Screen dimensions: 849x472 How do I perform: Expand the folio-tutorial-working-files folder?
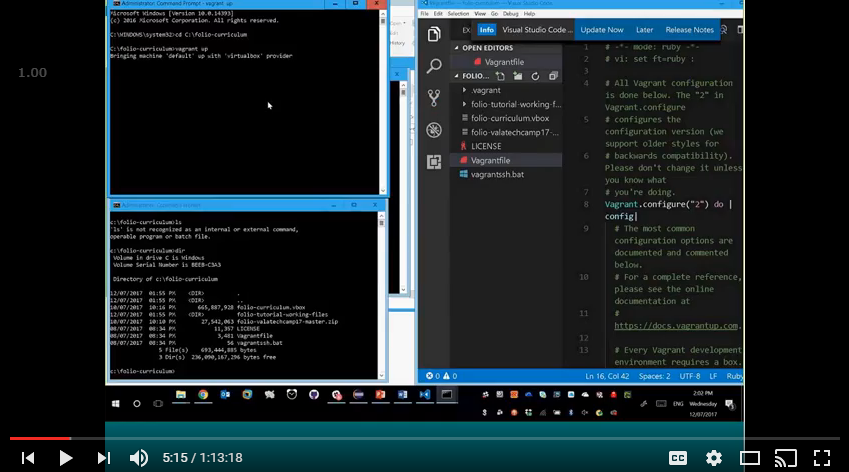coord(506,104)
